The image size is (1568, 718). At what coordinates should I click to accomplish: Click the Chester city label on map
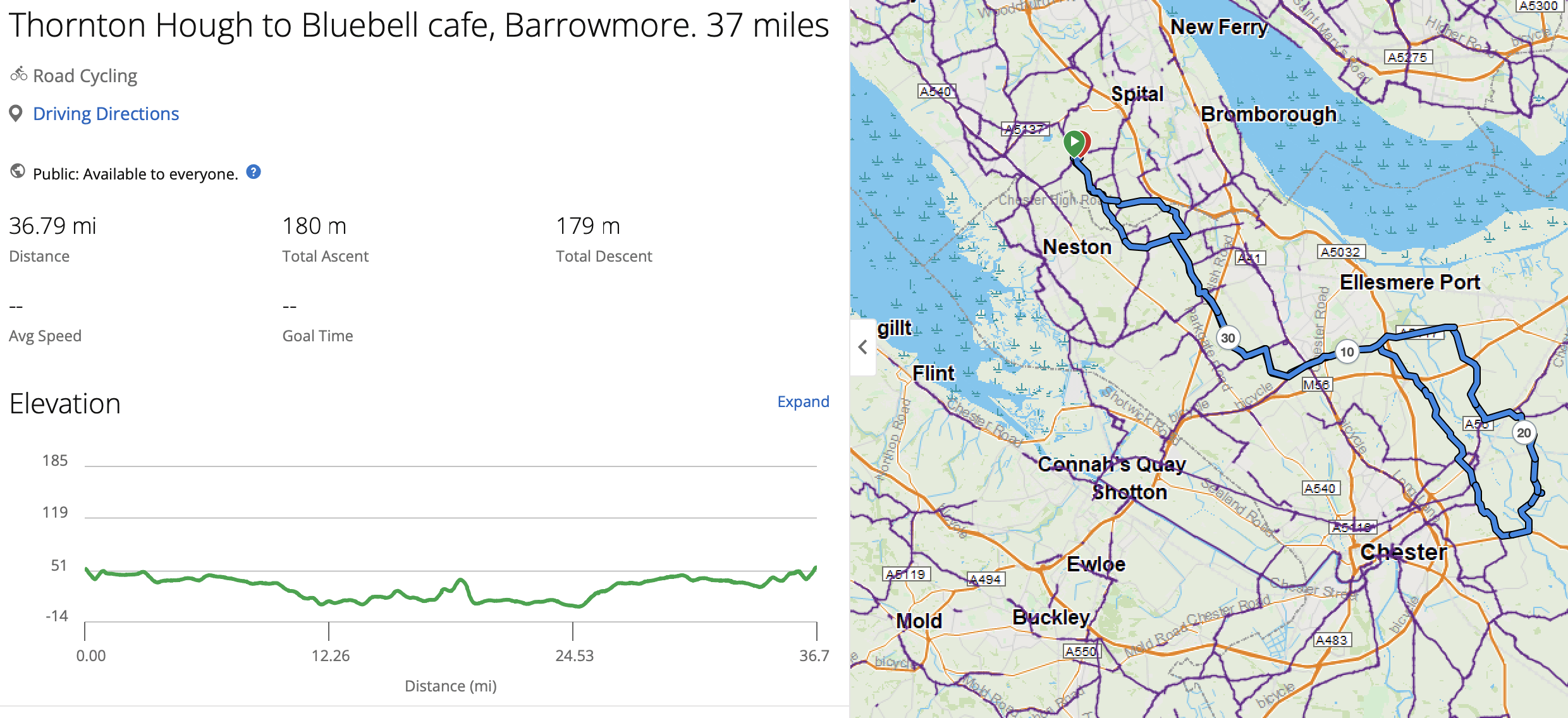point(1404,552)
